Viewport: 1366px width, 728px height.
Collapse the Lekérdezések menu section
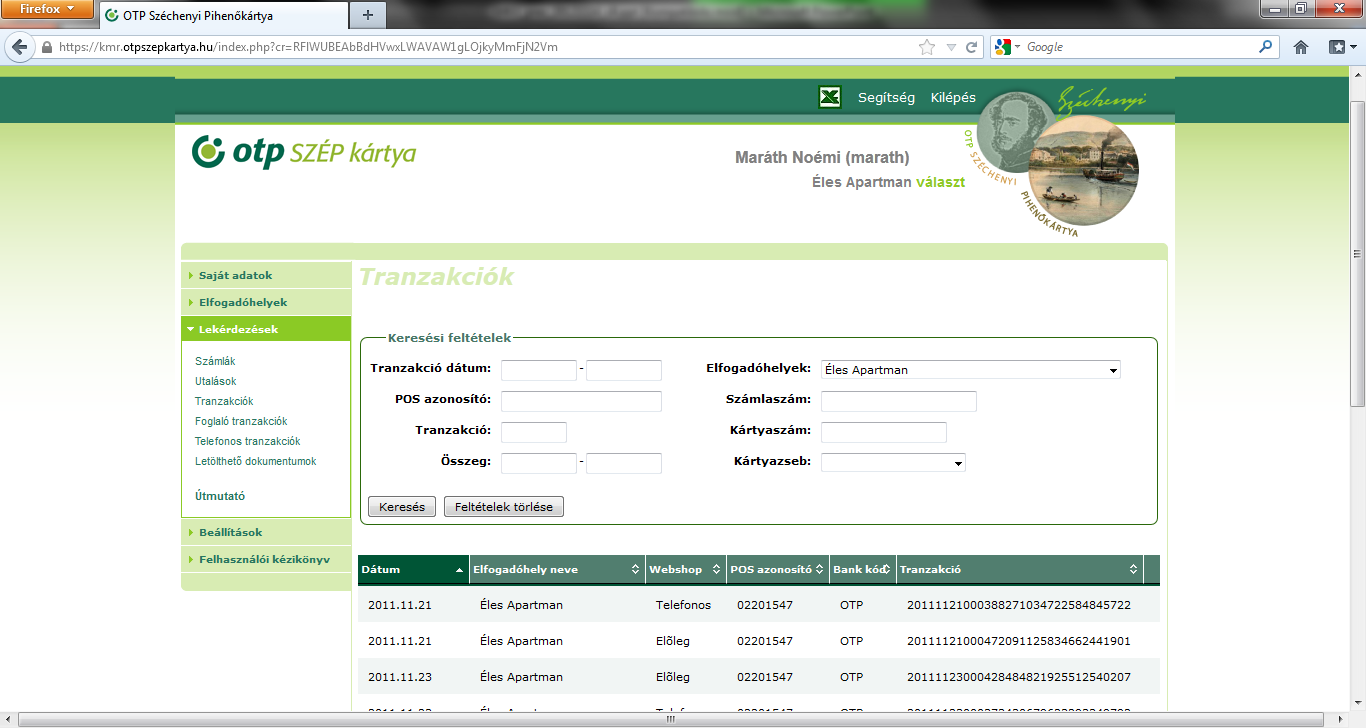(x=266, y=329)
